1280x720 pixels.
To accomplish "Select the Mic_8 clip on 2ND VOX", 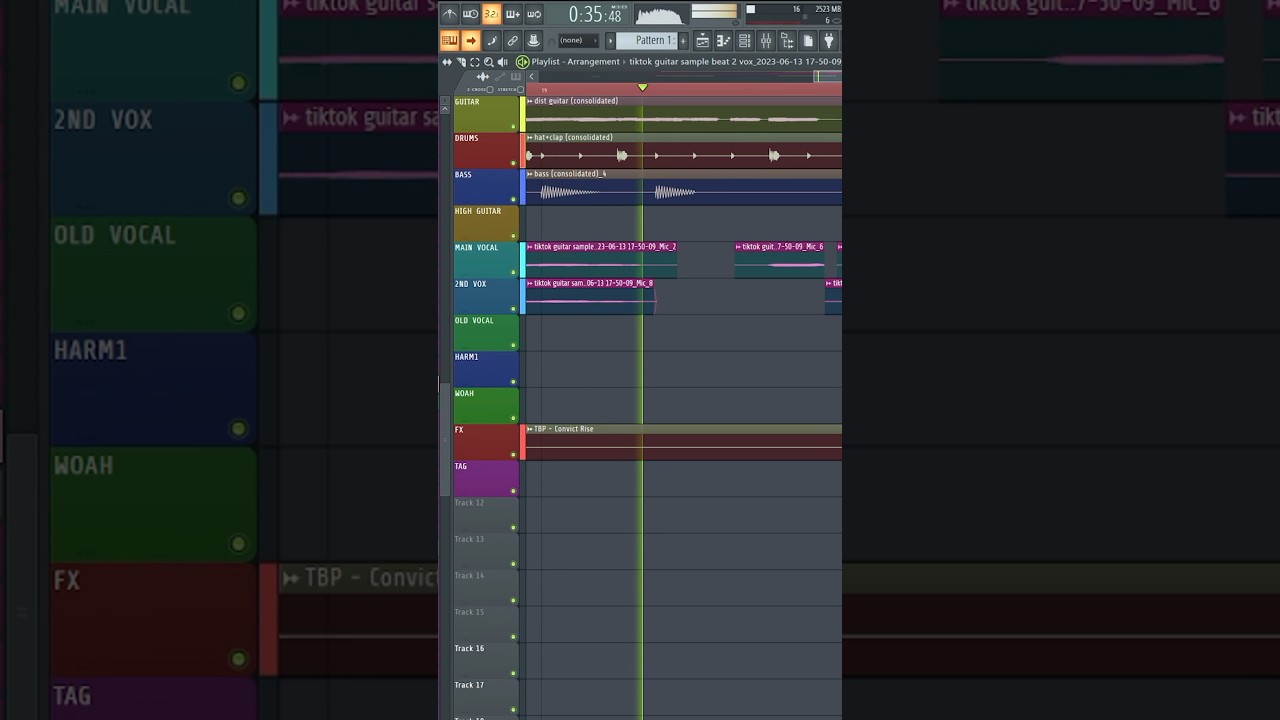I will (x=590, y=297).
